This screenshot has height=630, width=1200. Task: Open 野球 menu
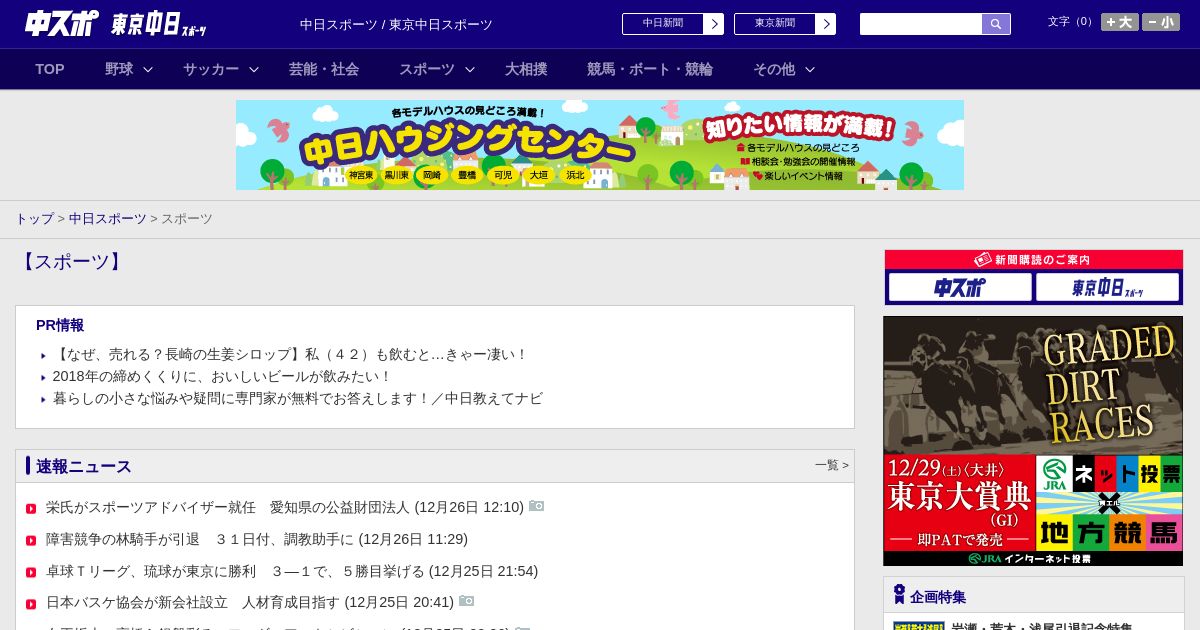(x=119, y=69)
